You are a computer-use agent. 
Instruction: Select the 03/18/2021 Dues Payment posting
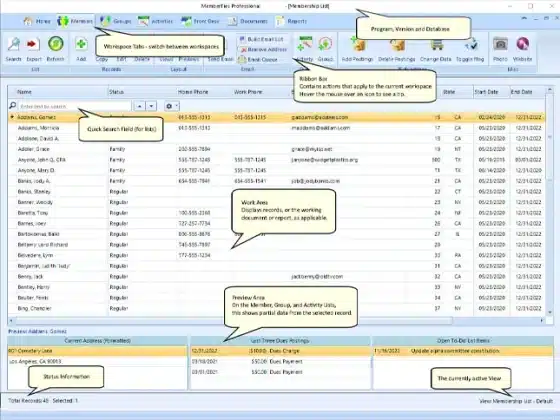click(x=280, y=361)
